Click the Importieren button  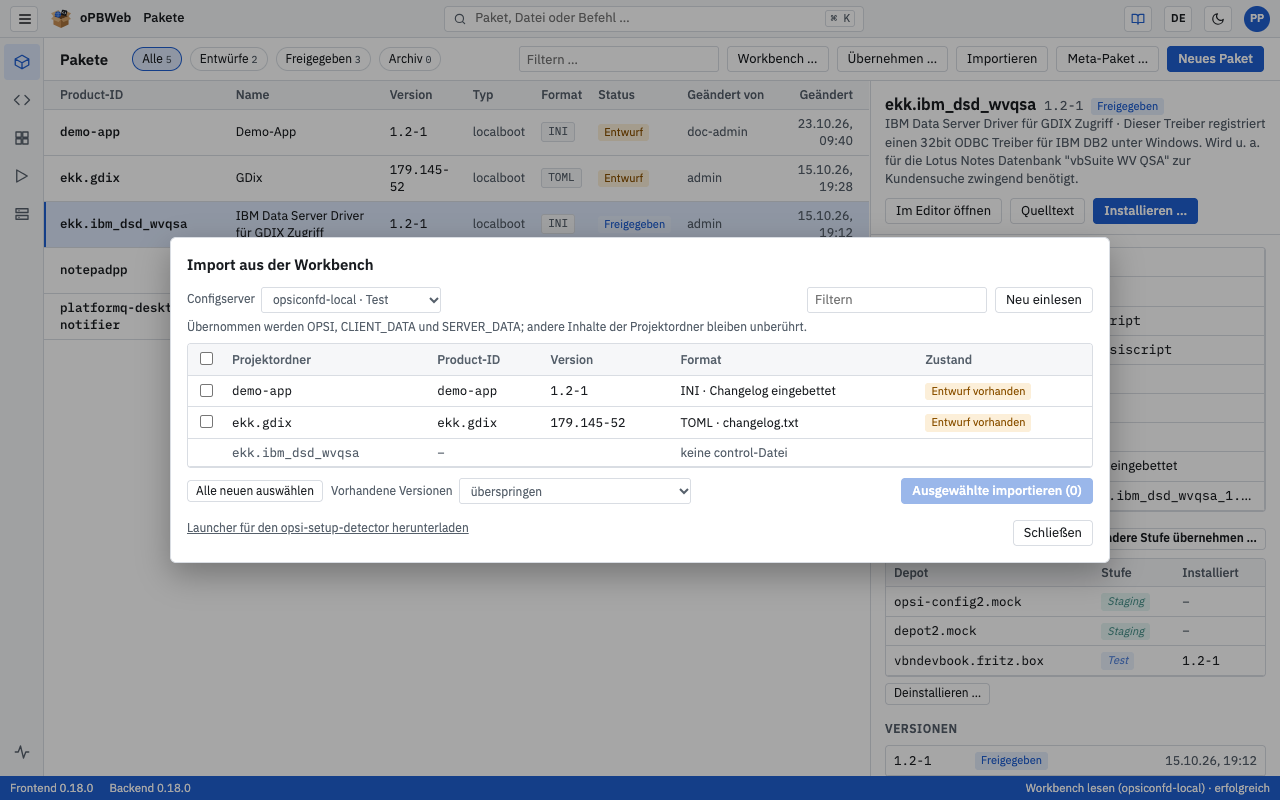click(x=1002, y=59)
